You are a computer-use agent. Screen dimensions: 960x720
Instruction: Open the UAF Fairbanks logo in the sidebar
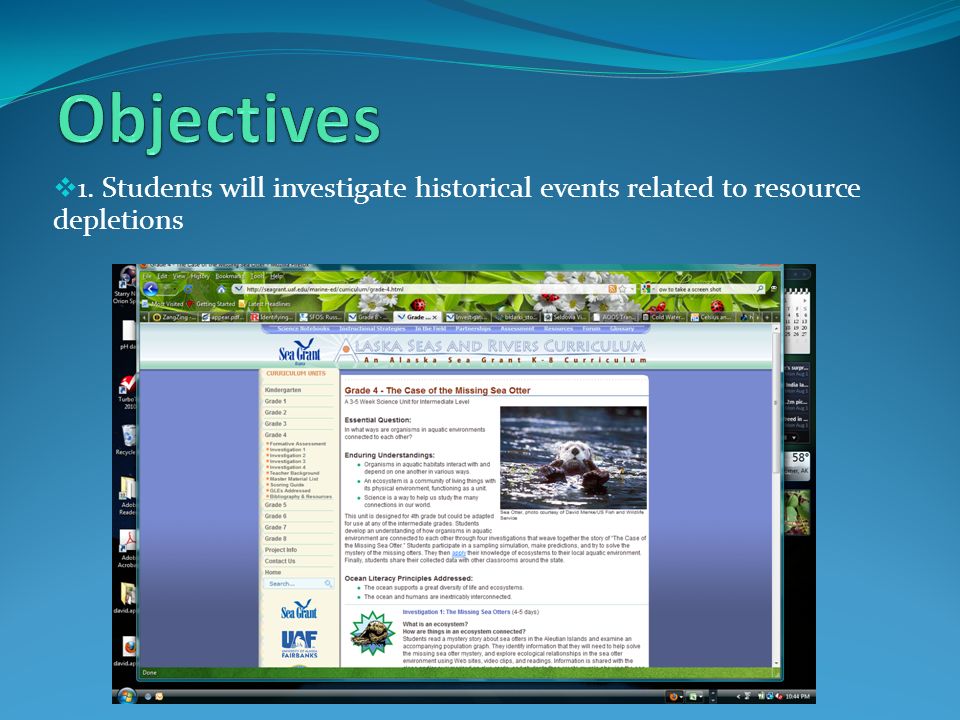[299, 644]
